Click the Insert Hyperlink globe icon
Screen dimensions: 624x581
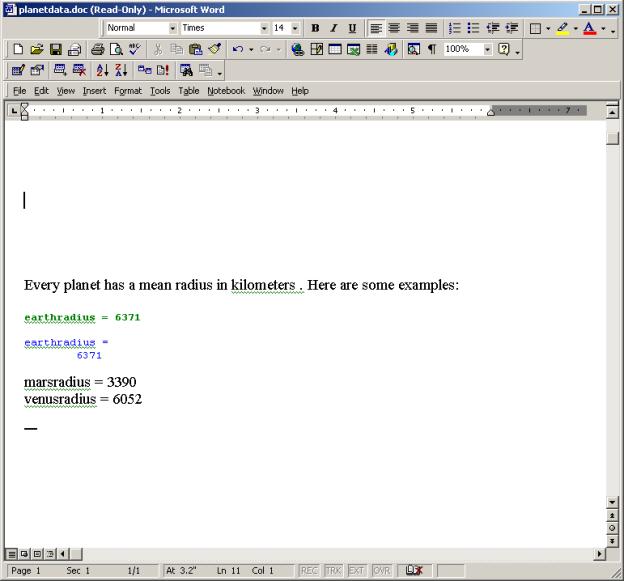click(298, 49)
